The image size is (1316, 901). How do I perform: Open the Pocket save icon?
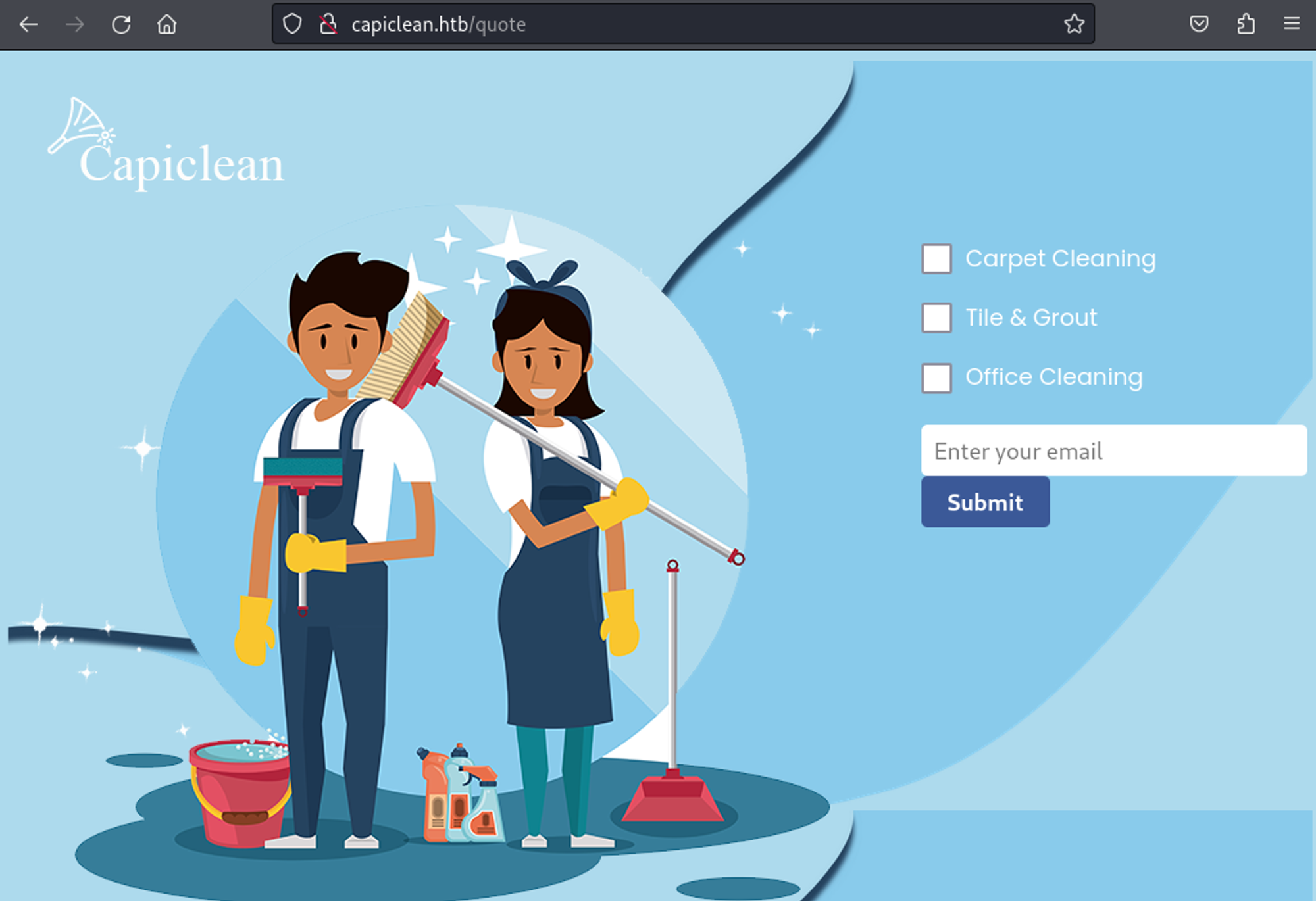tap(1199, 24)
